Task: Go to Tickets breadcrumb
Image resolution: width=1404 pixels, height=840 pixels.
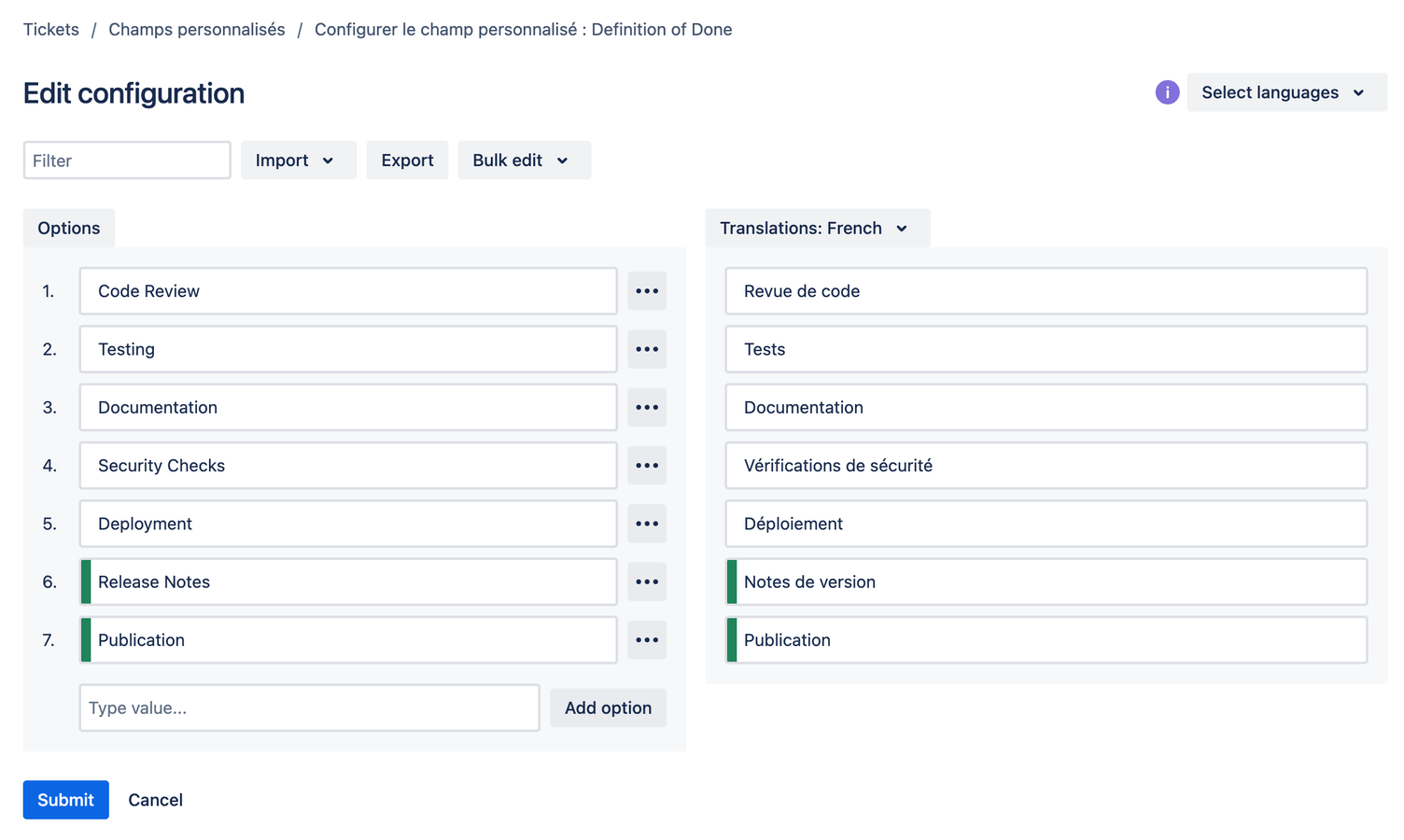Action: (x=51, y=30)
